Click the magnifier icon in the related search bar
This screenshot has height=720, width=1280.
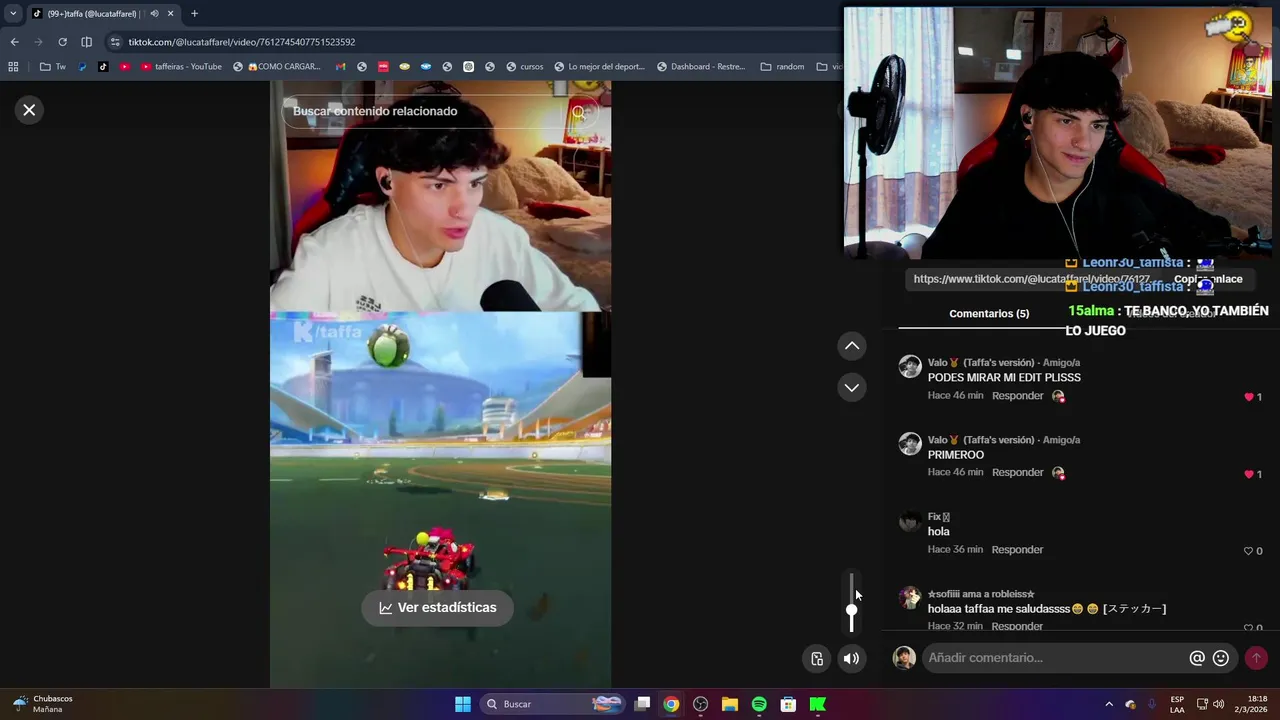(x=579, y=112)
